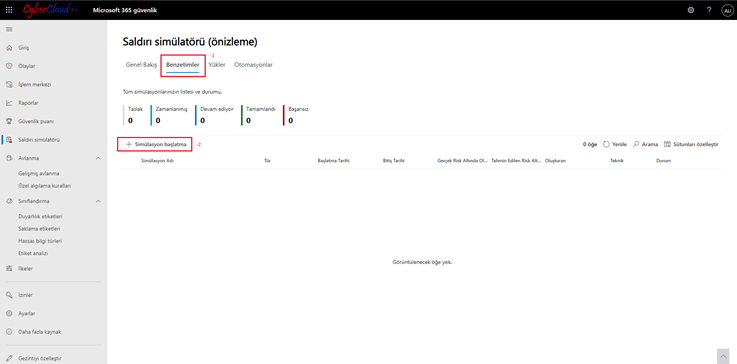Click the Giriş home icon
The image size is (737, 364).
tap(9, 48)
